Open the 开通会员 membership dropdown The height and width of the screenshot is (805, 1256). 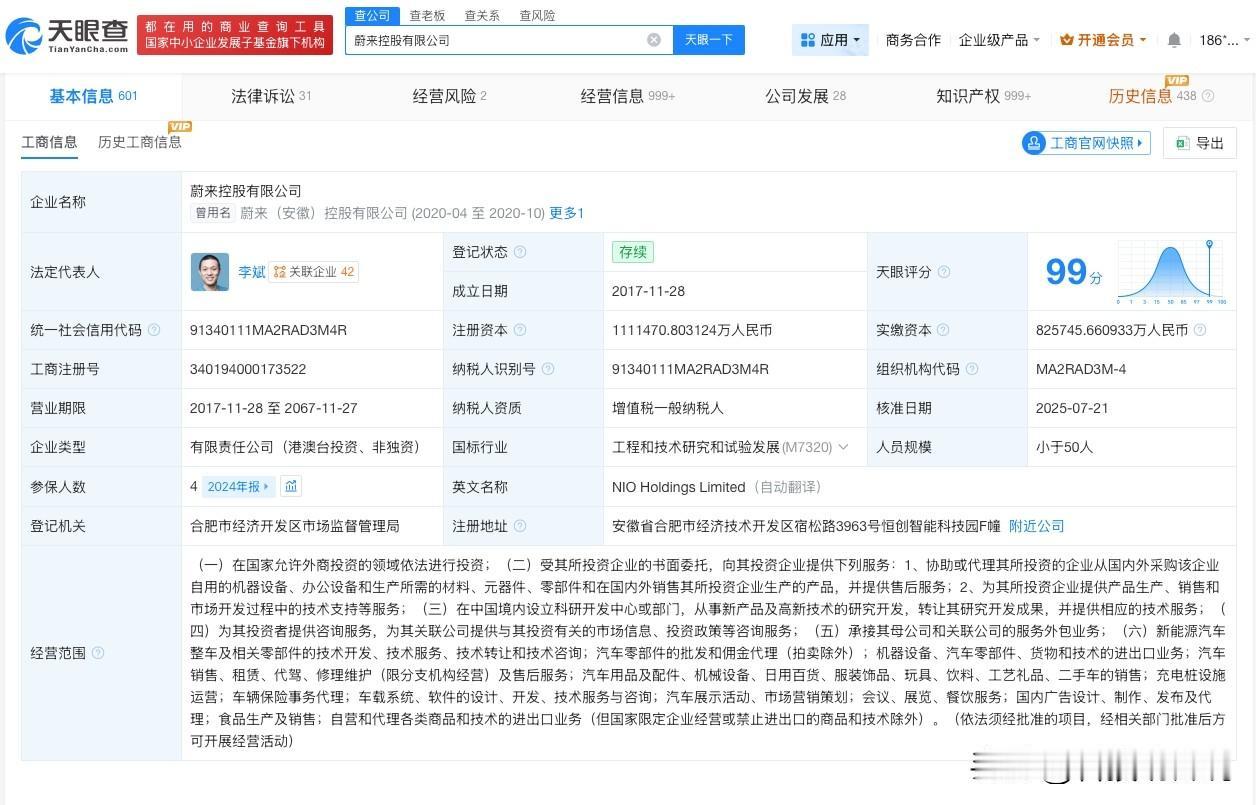point(1103,40)
